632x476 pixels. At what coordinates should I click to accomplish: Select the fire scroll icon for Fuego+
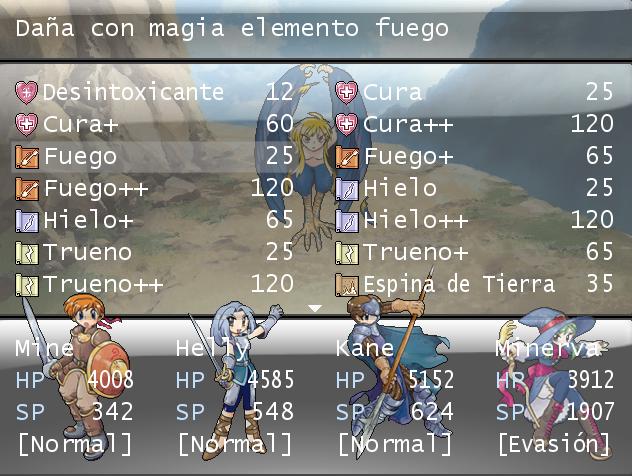click(347, 156)
